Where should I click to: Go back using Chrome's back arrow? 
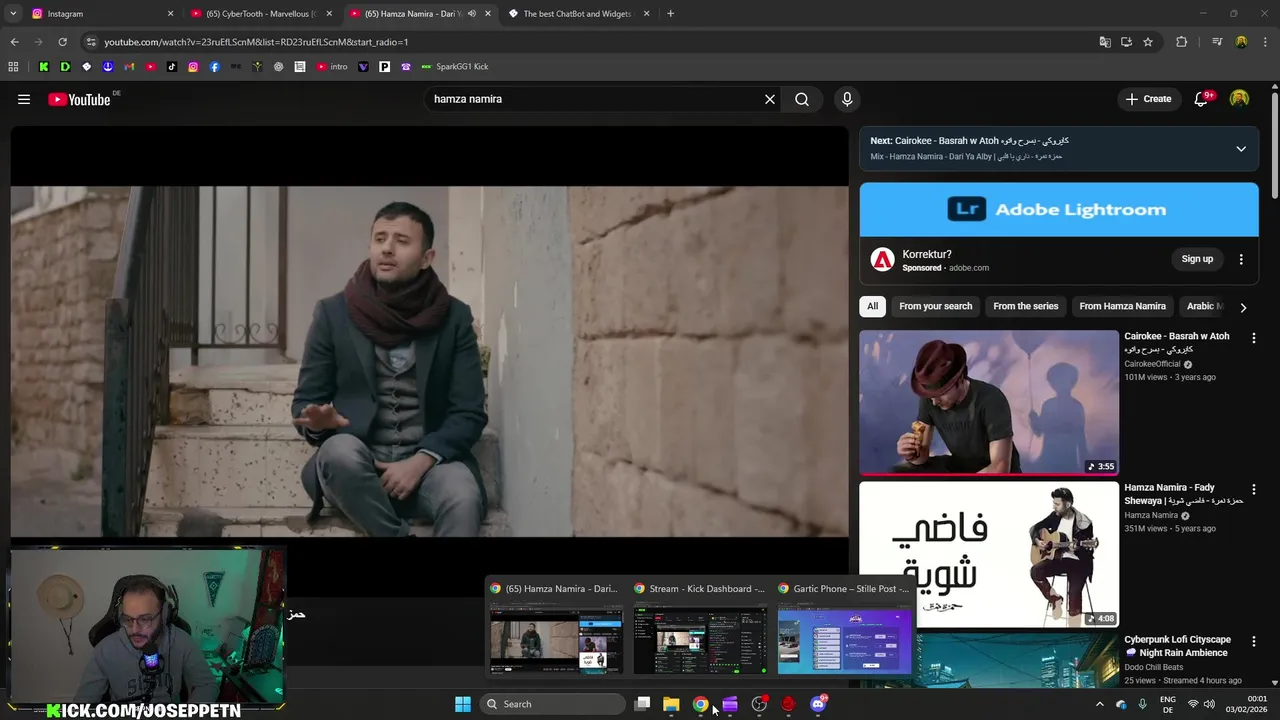[x=14, y=42]
